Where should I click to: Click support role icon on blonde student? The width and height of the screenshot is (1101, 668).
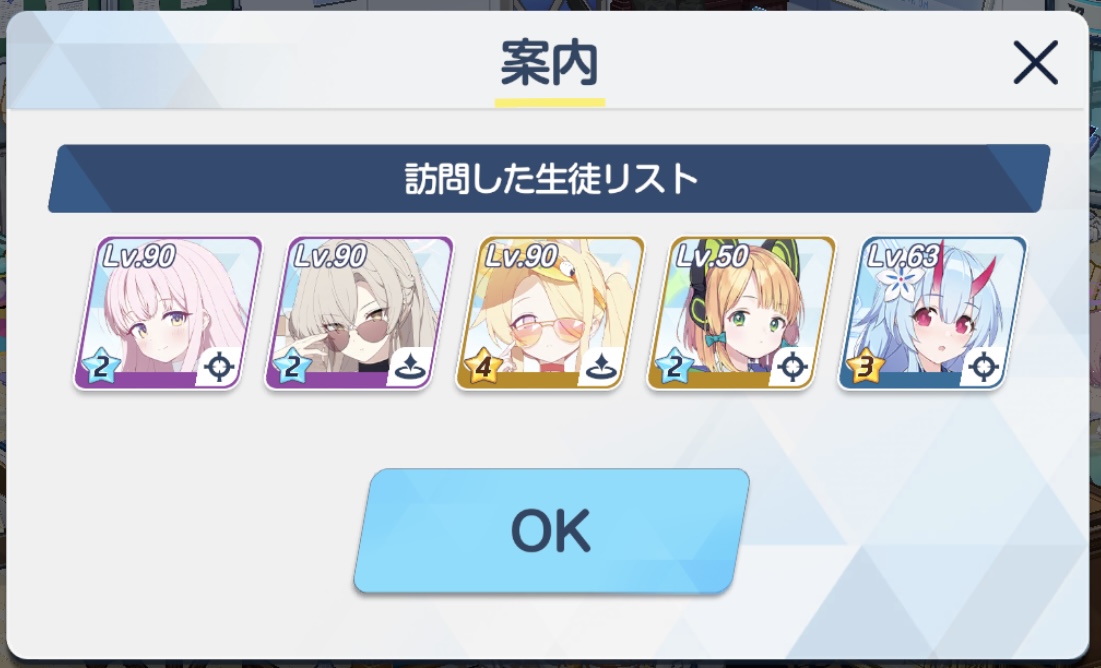[600, 367]
